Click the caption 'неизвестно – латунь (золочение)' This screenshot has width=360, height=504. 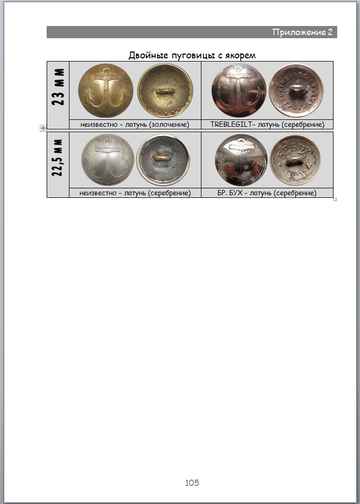point(135,125)
